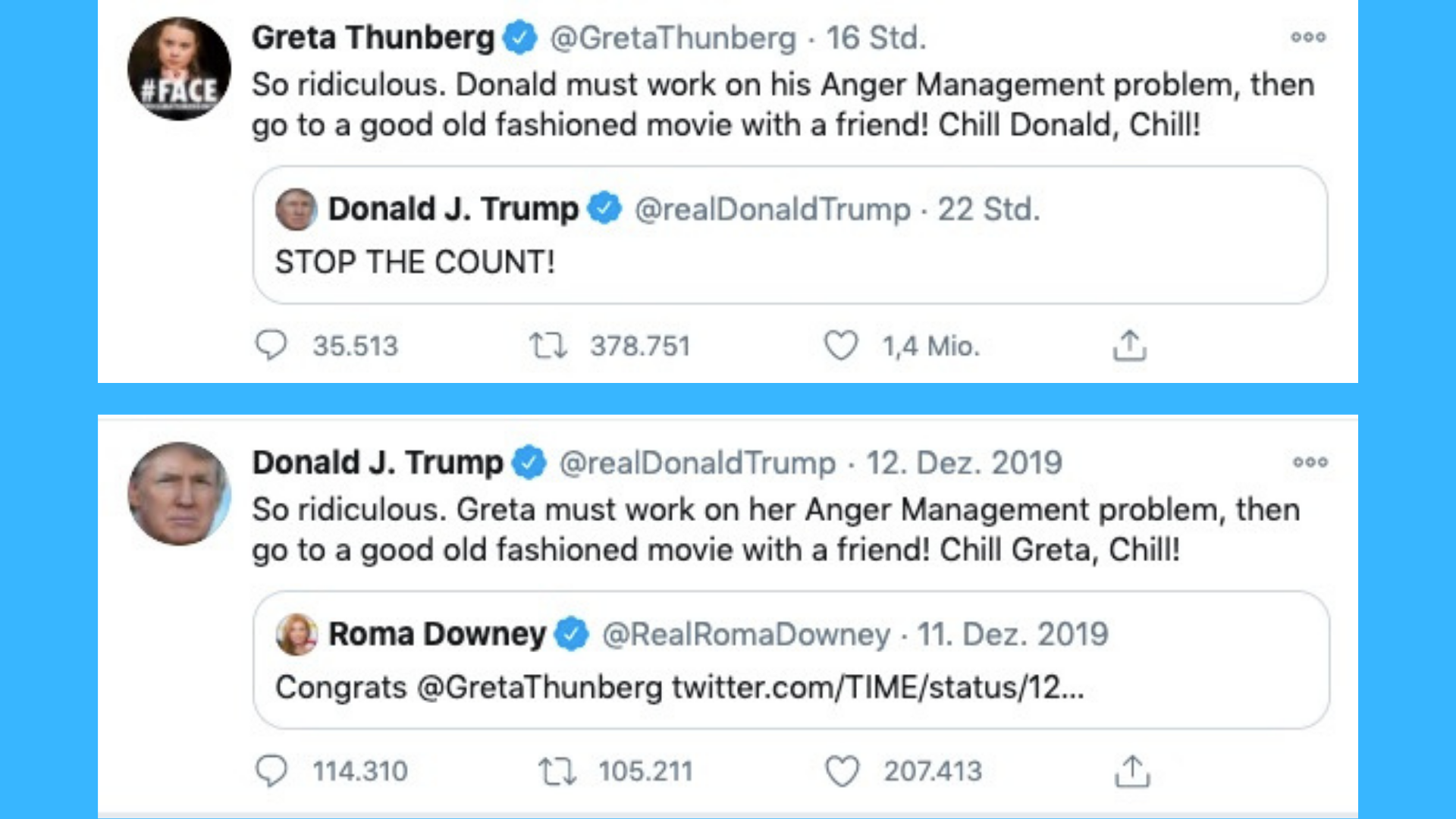The image size is (1456, 819).
Task: Visit @GretaThunberg handle link in top tweet
Action: click(x=673, y=38)
